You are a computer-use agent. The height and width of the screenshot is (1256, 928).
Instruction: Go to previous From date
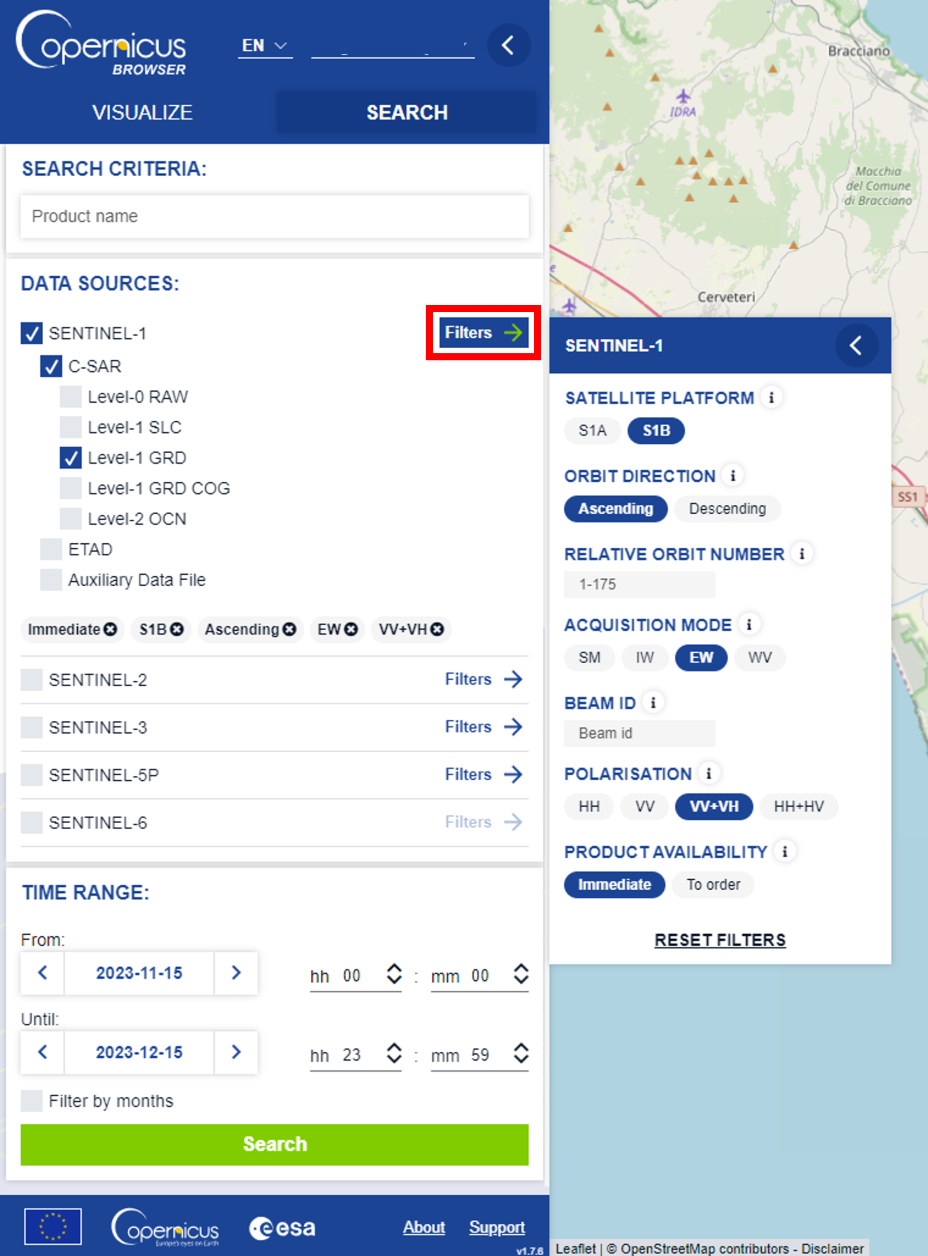[43, 973]
